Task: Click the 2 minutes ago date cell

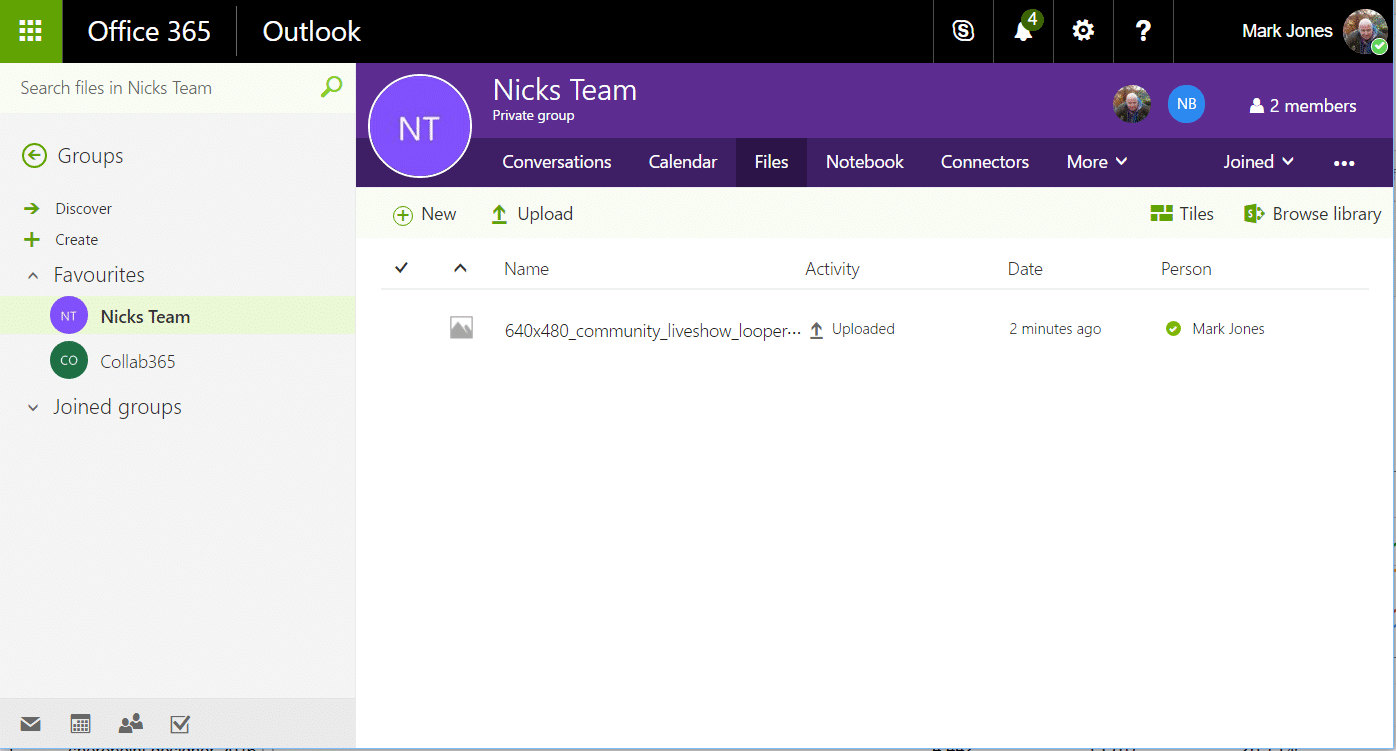Action: [1055, 328]
